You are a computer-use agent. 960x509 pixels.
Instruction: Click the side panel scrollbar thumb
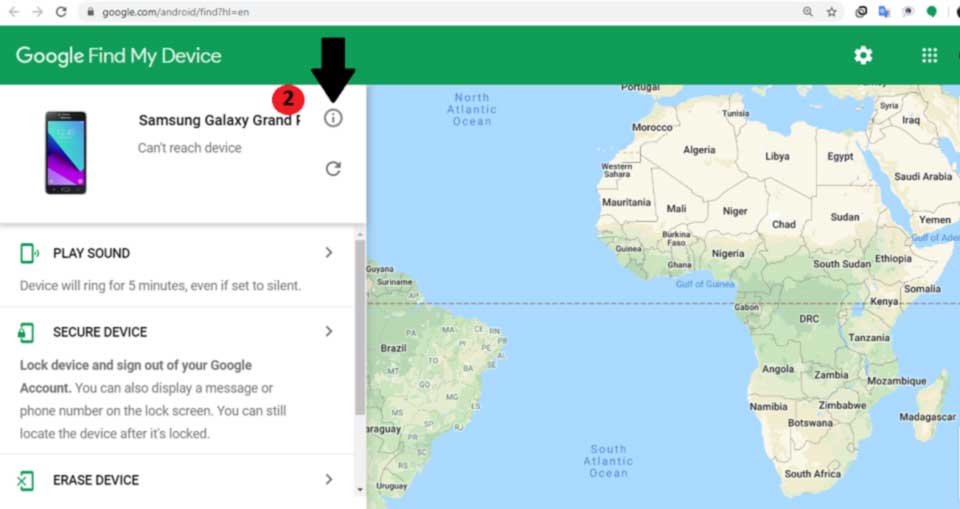coord(360,327)
